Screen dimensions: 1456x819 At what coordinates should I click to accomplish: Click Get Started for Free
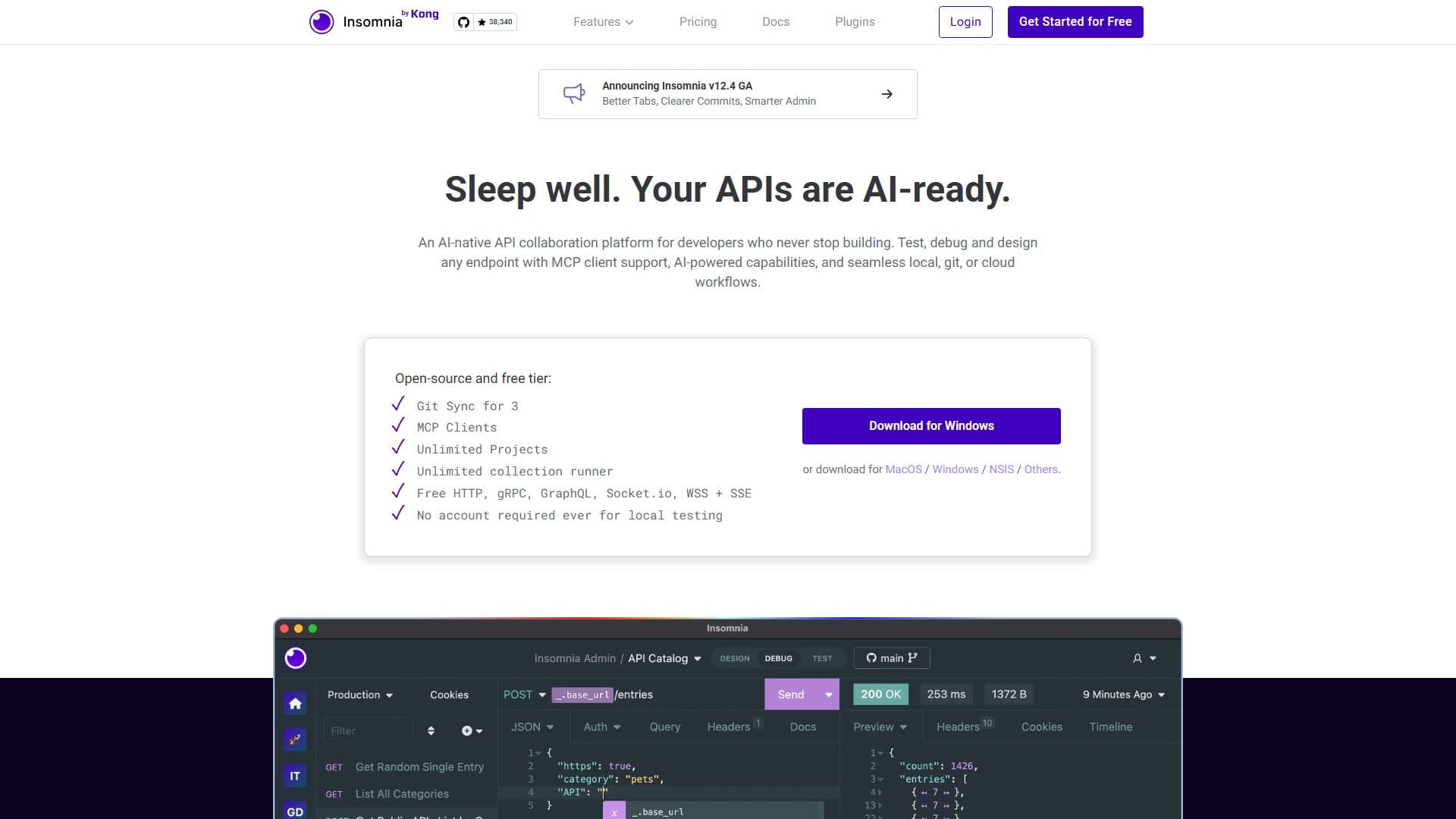(x=1075, y=22)
